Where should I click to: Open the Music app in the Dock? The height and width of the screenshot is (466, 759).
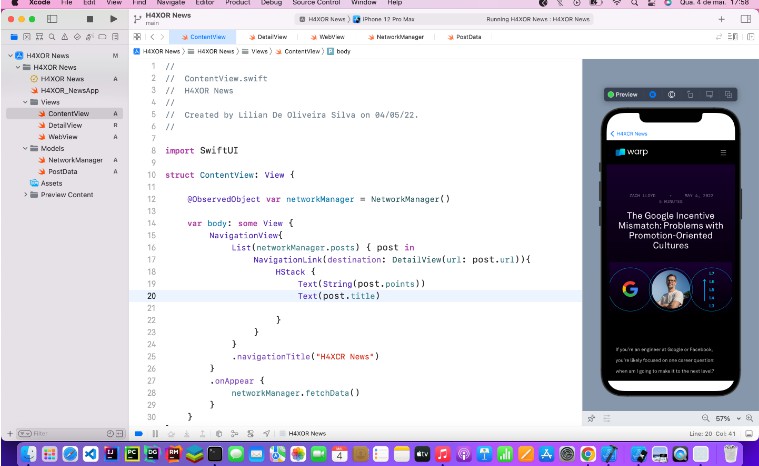point(441,454)
